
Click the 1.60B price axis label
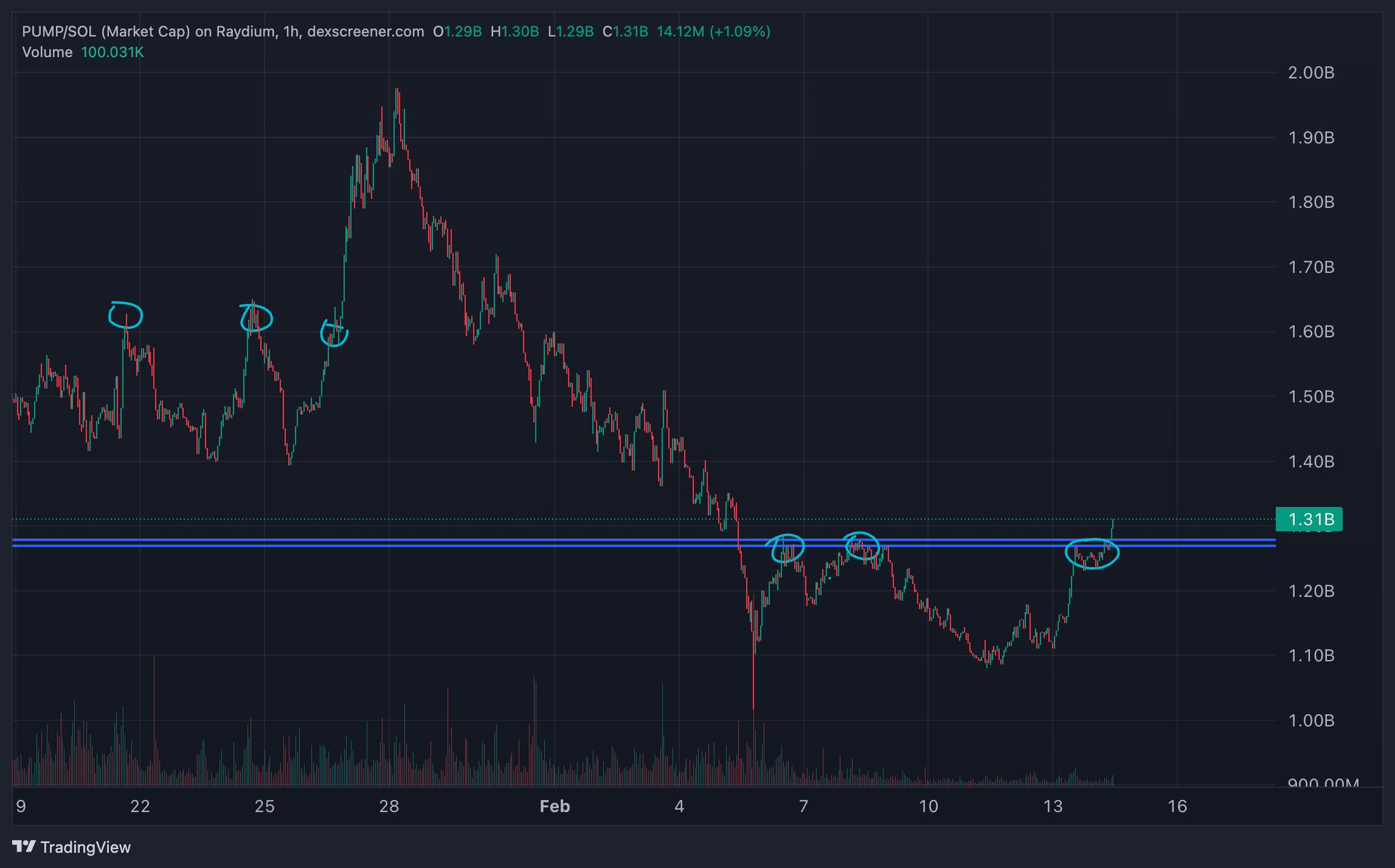click(1311, 332)
